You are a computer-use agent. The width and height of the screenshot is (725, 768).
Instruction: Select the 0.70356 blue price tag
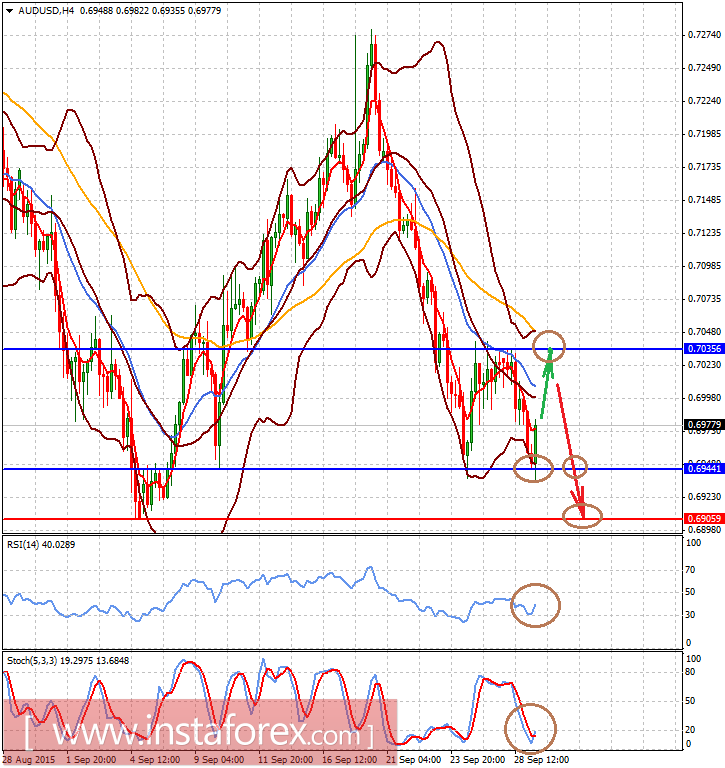(x=701, y=349)
